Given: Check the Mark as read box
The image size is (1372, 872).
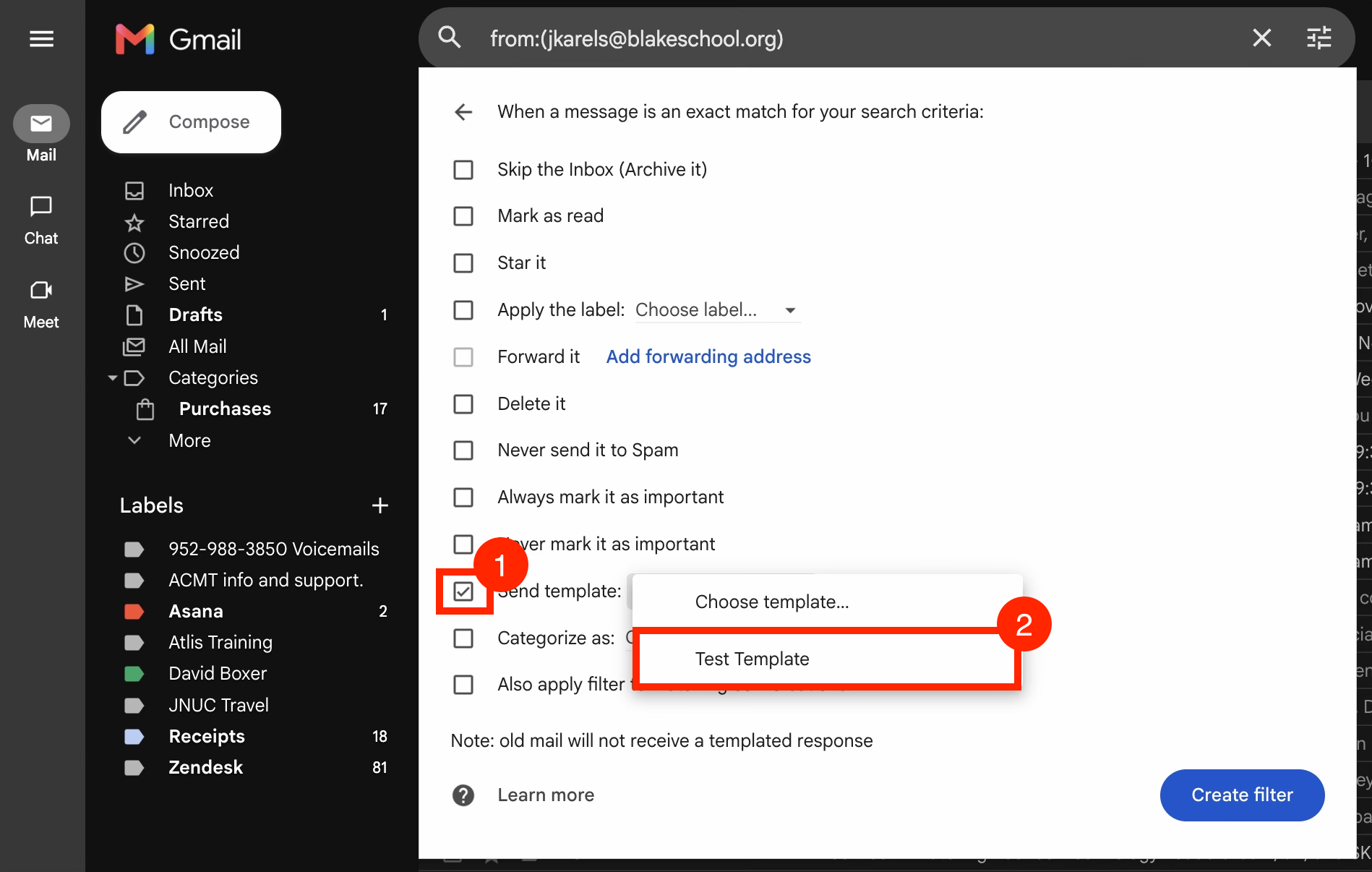Looking at the screenshot, I should click(x=463, y=216).
